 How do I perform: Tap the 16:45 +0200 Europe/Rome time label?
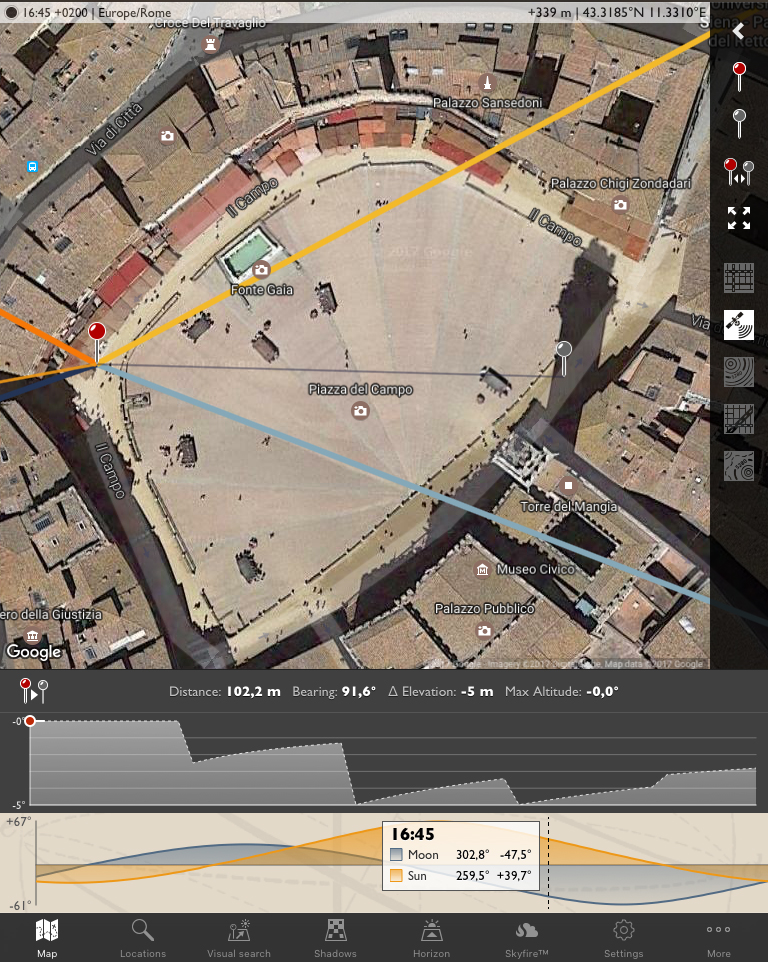tap(97, 12)
